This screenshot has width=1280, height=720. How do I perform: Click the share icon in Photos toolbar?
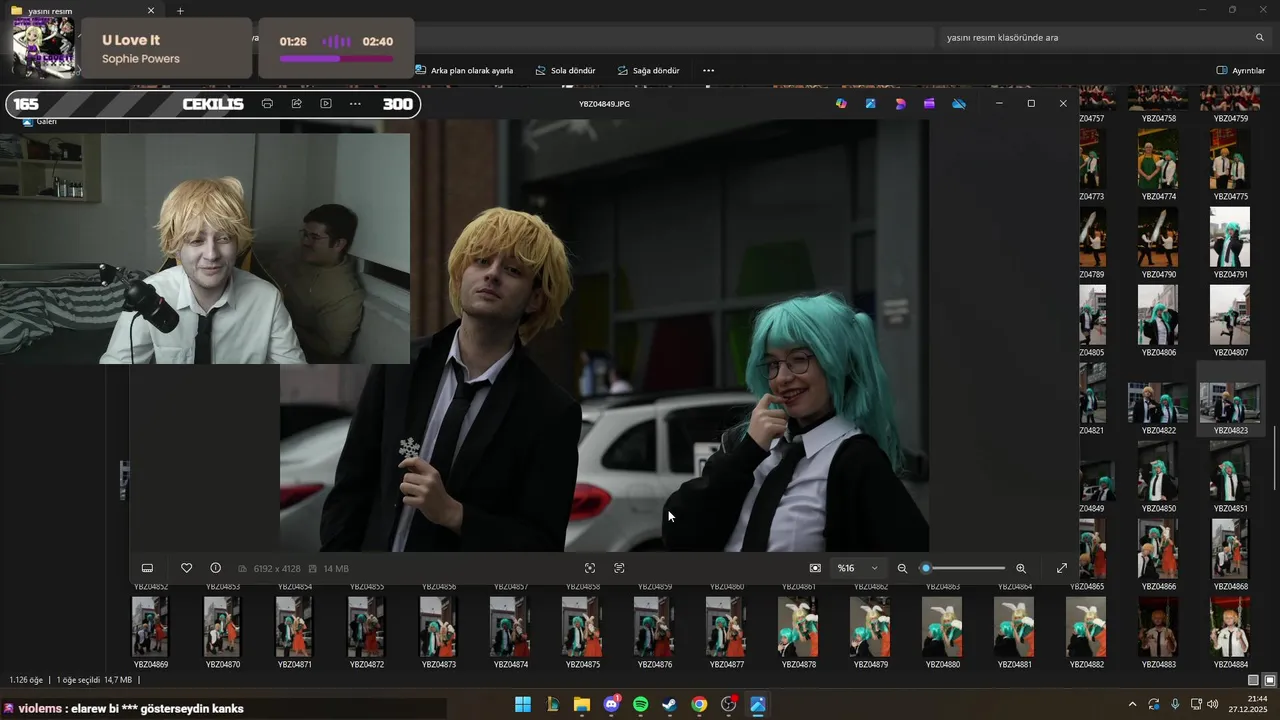297,104
